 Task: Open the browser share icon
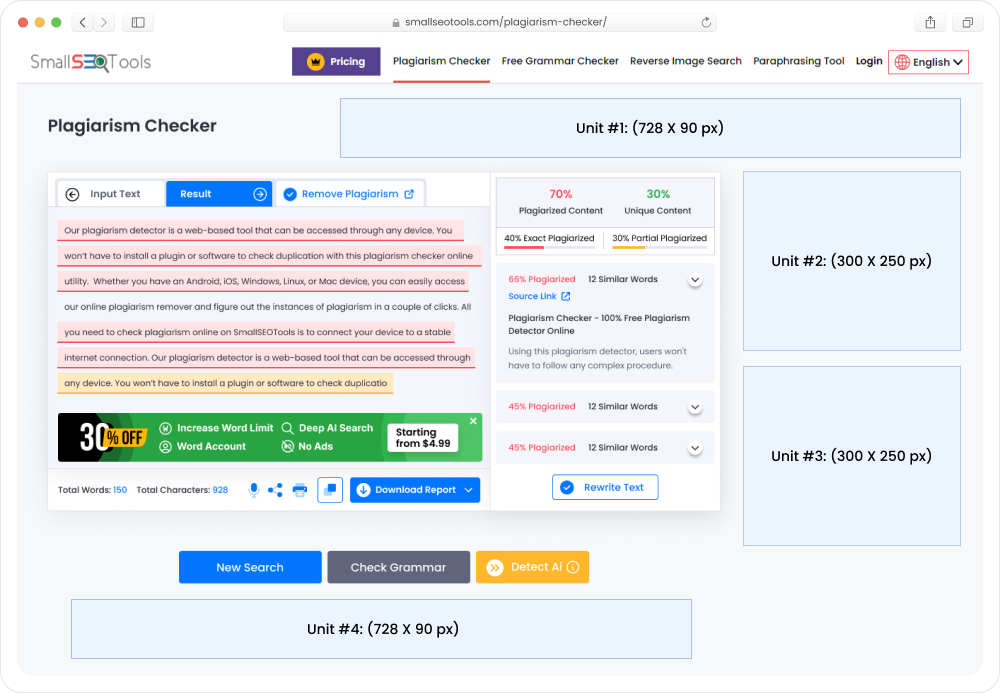930,22
